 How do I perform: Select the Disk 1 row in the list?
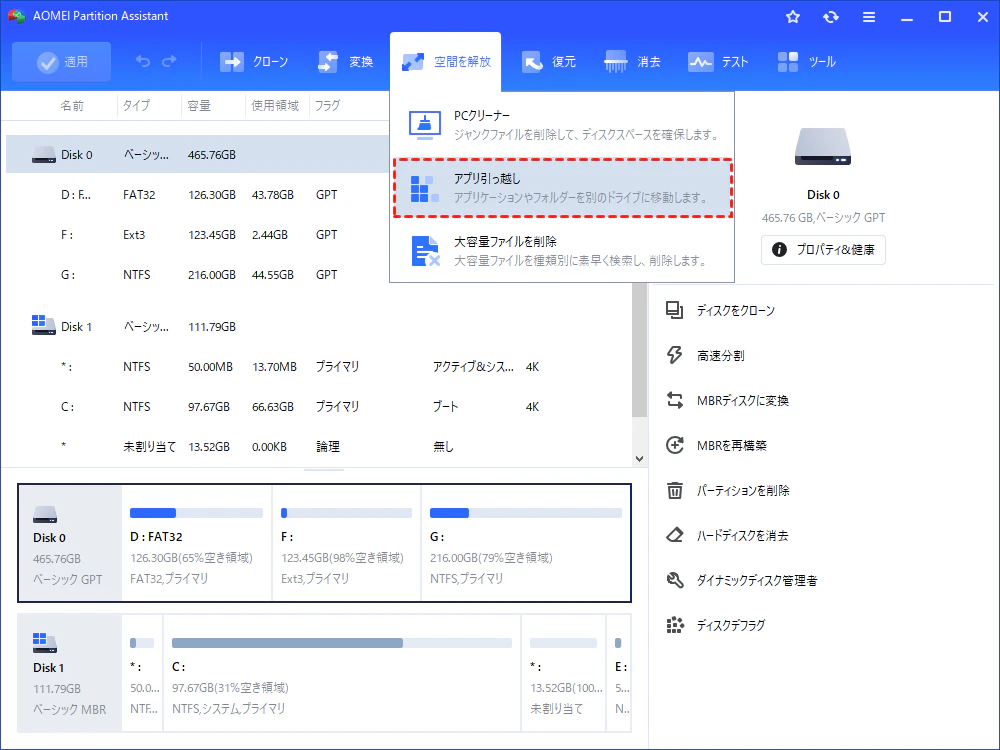319,327
